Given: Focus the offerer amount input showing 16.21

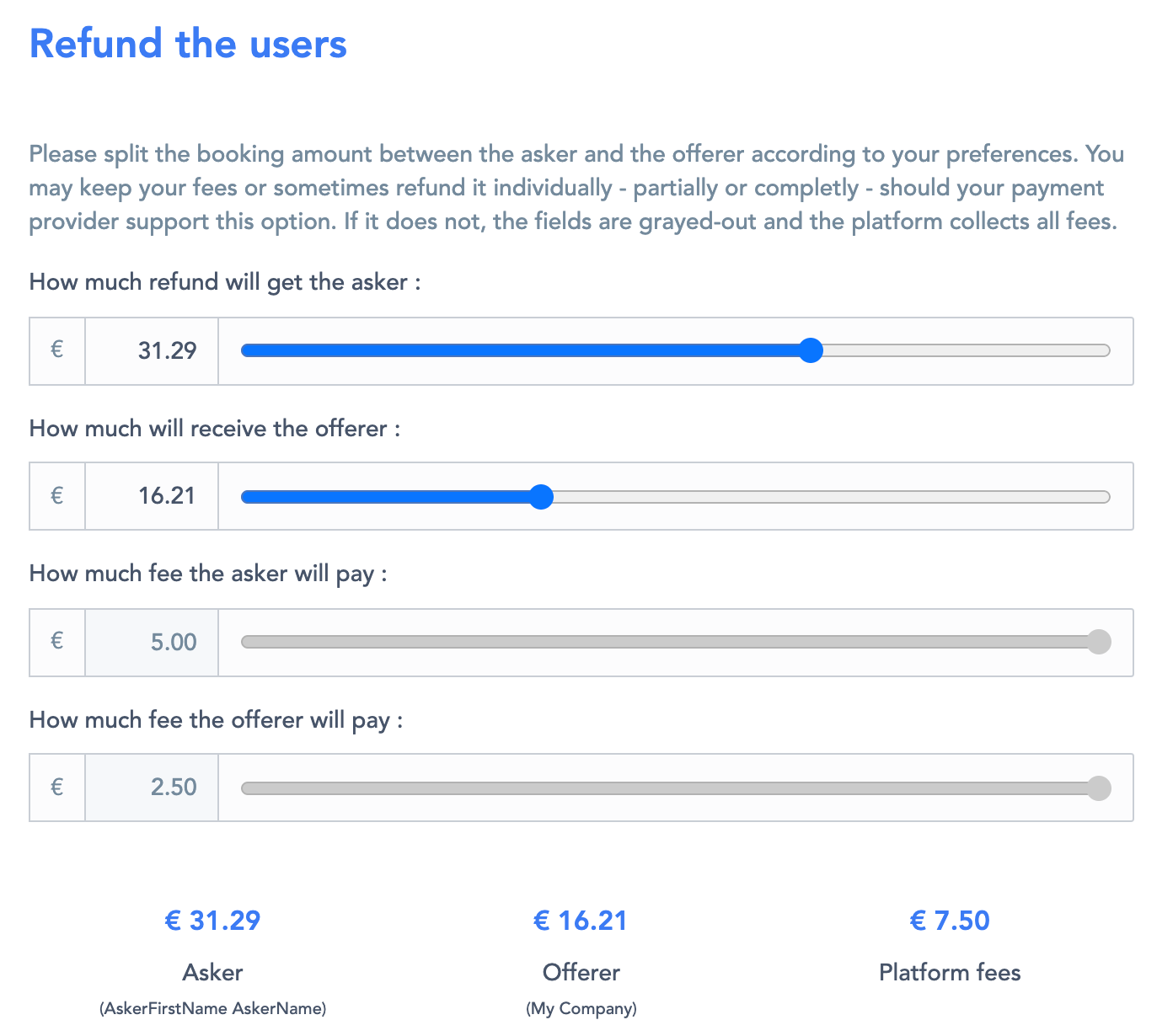Looking at the screenshot, I should (152, 496).
